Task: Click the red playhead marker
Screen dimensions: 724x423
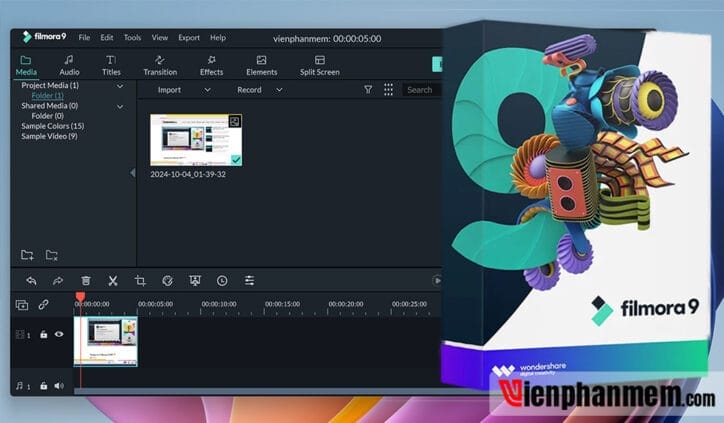Action: (x=80, y=297)
